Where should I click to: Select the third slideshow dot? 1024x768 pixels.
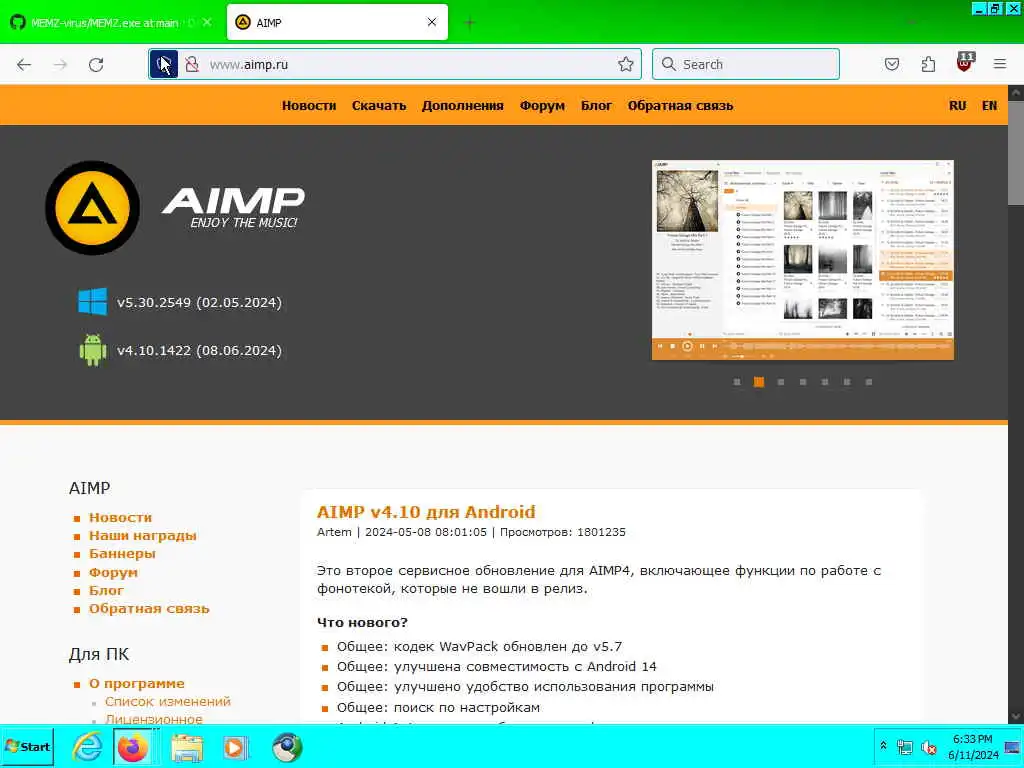coord(780,382)
